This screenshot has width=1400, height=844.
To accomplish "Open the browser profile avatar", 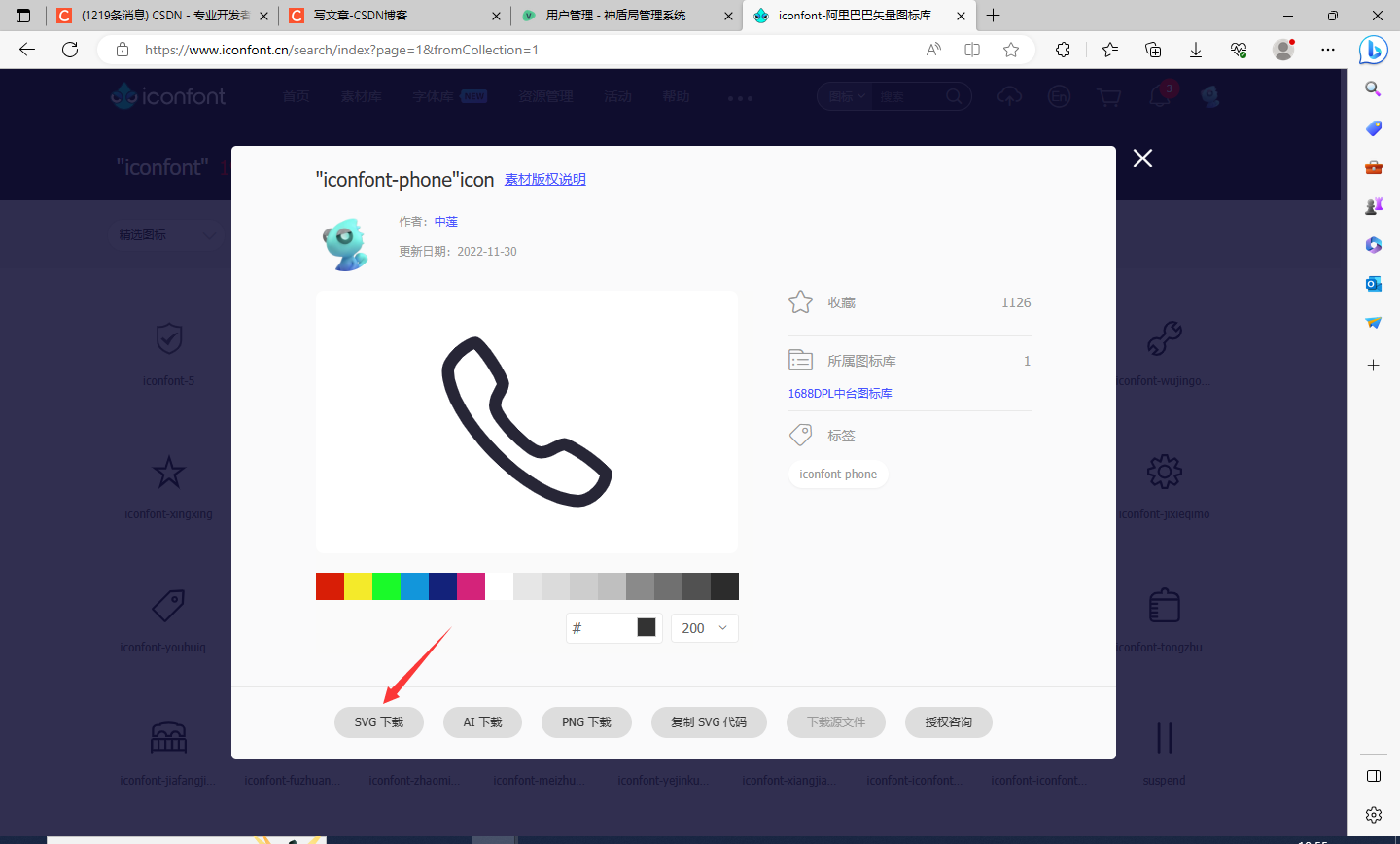I will pos(1283,50).
